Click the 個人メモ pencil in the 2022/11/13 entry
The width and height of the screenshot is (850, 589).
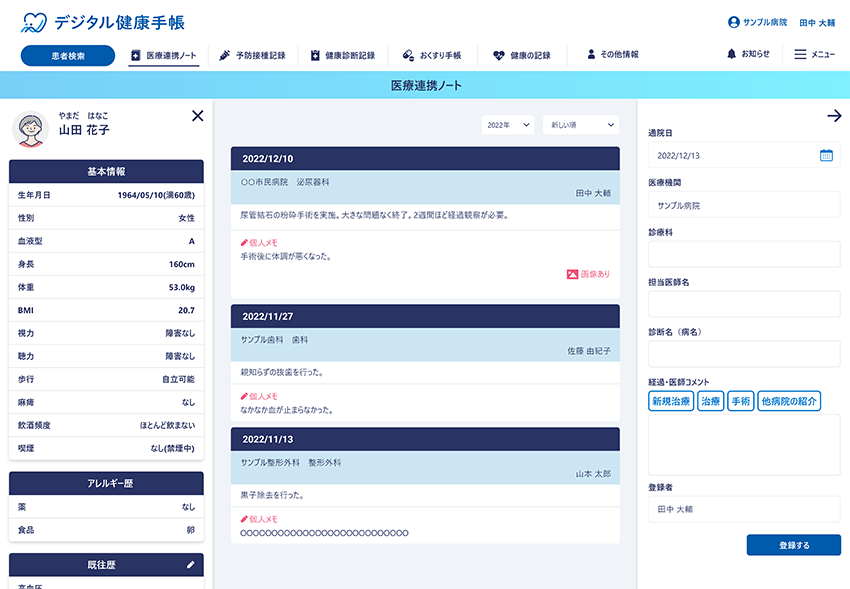(x=244, y=519)
